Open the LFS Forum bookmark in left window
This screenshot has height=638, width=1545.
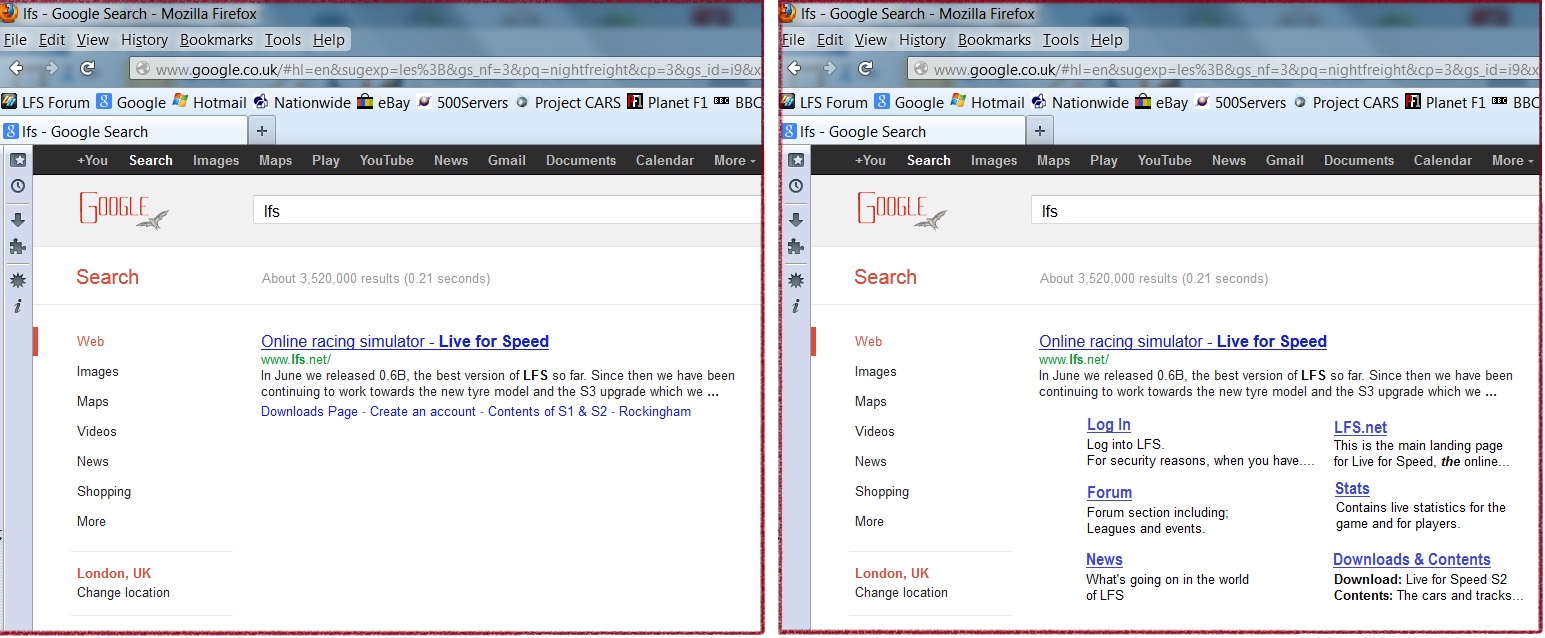pos(45,102)
